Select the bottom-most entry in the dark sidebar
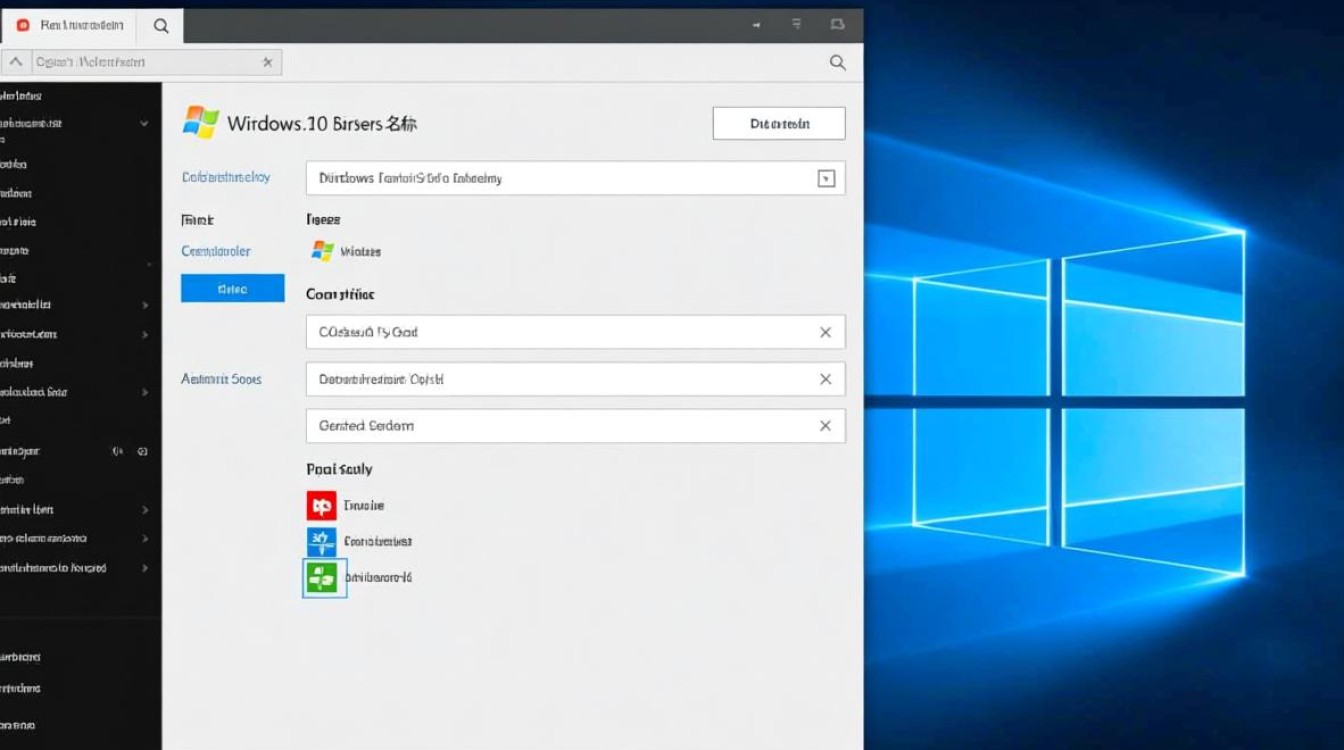Image resolution: width=1344 pixels, height=750 pixels. 20,725
